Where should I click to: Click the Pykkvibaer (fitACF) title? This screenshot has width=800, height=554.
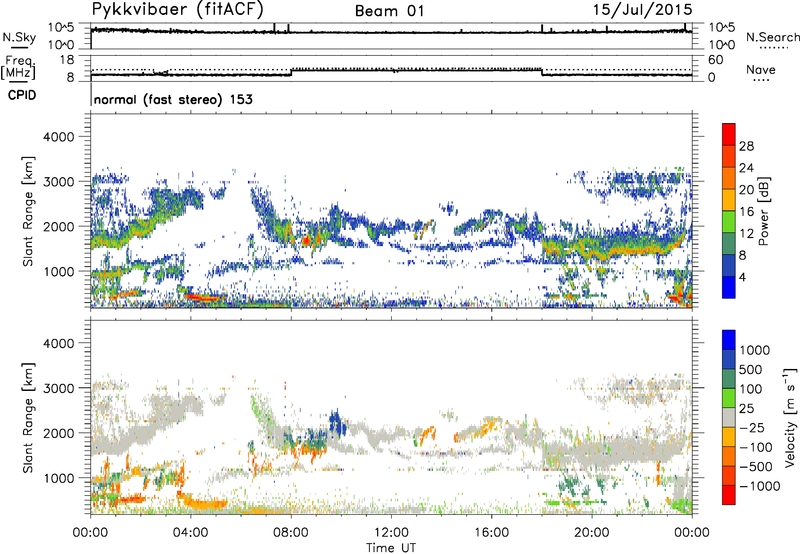pos(177,9)
